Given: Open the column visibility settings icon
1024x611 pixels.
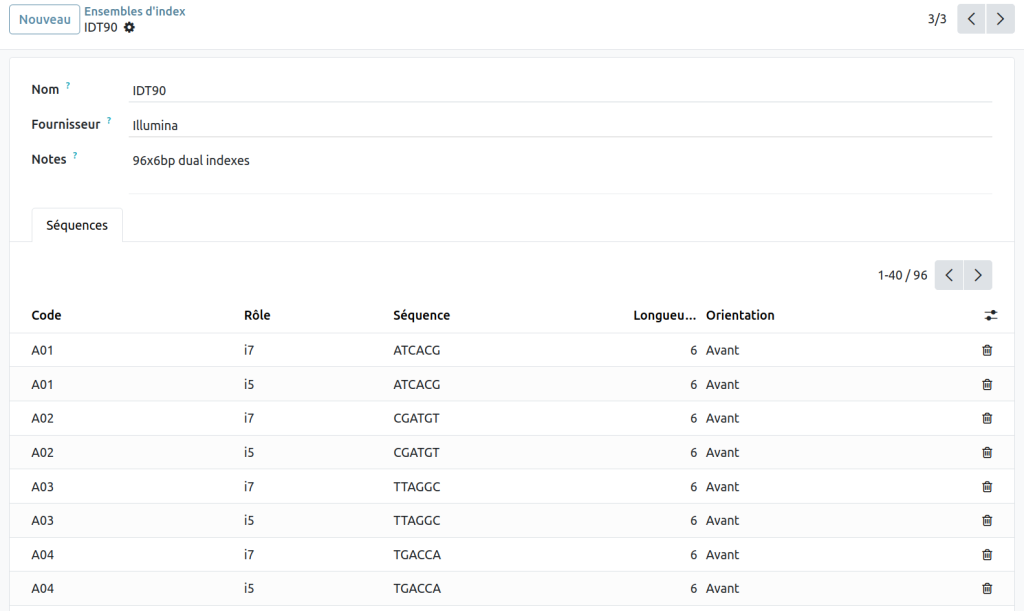Looking at the screenshot, I should coord(990,315).
